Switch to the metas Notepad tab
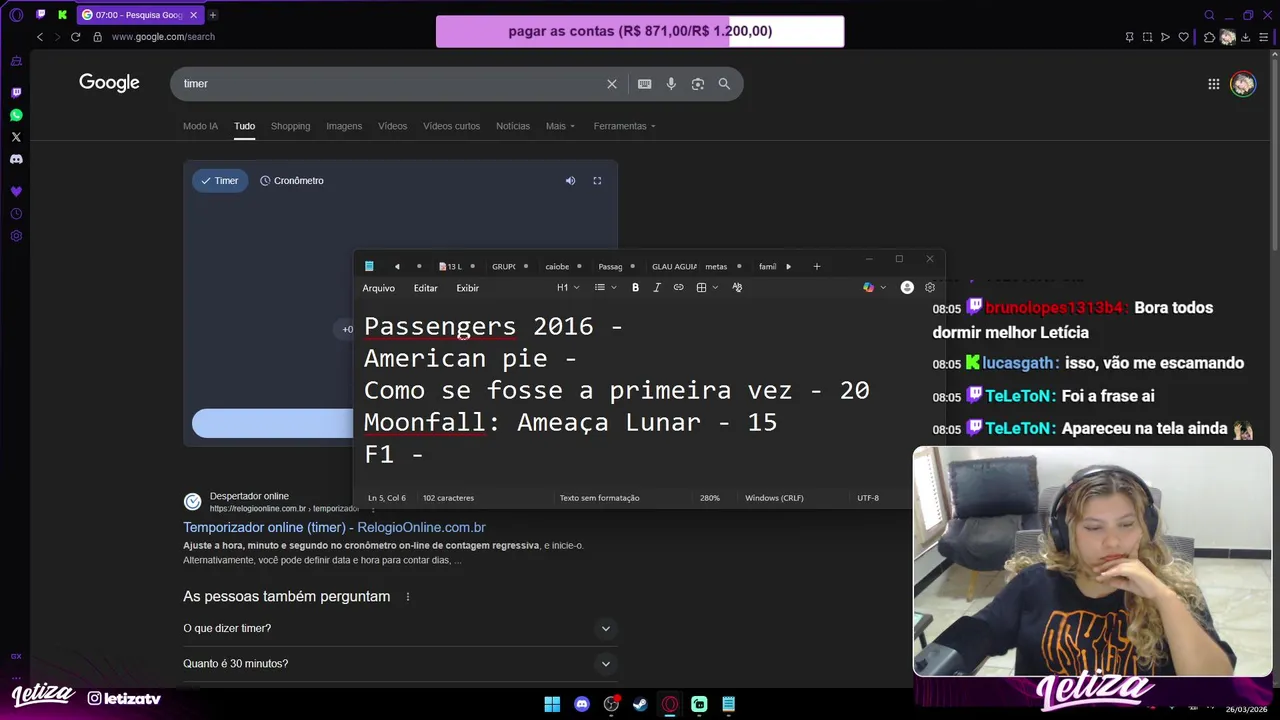 716,267
